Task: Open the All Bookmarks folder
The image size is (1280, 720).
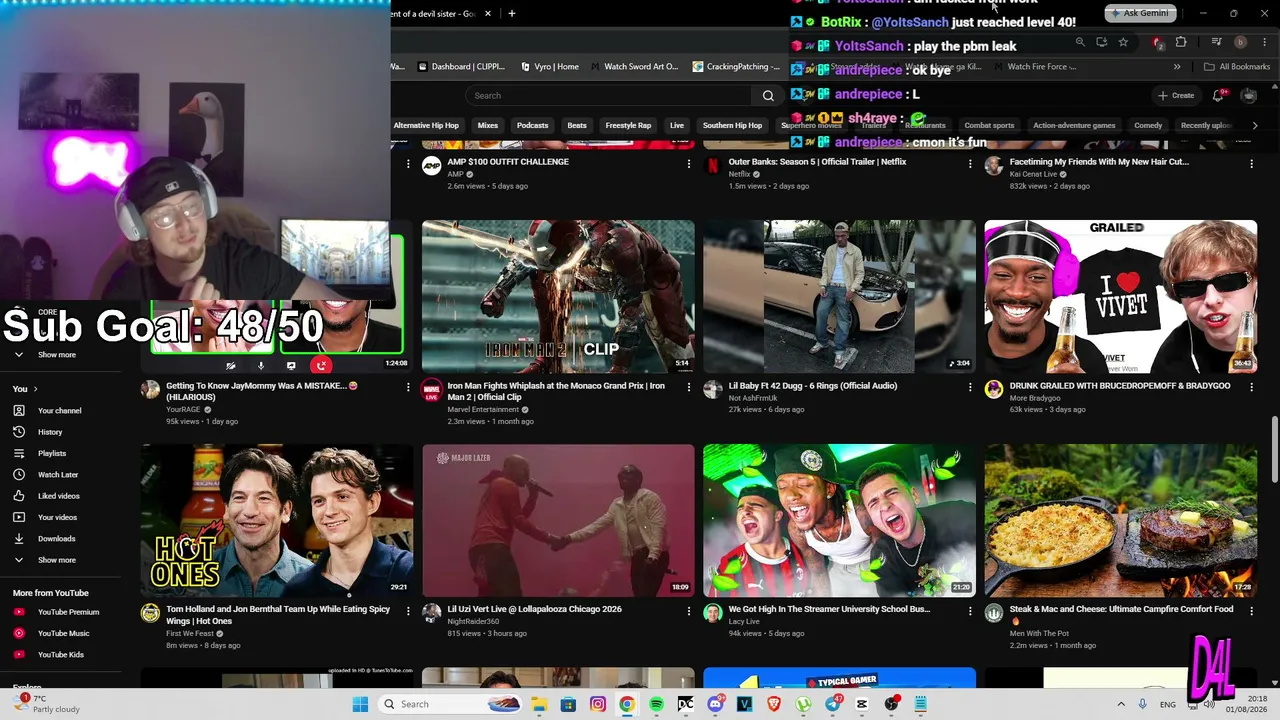Action: click(x=1237, y=67)
